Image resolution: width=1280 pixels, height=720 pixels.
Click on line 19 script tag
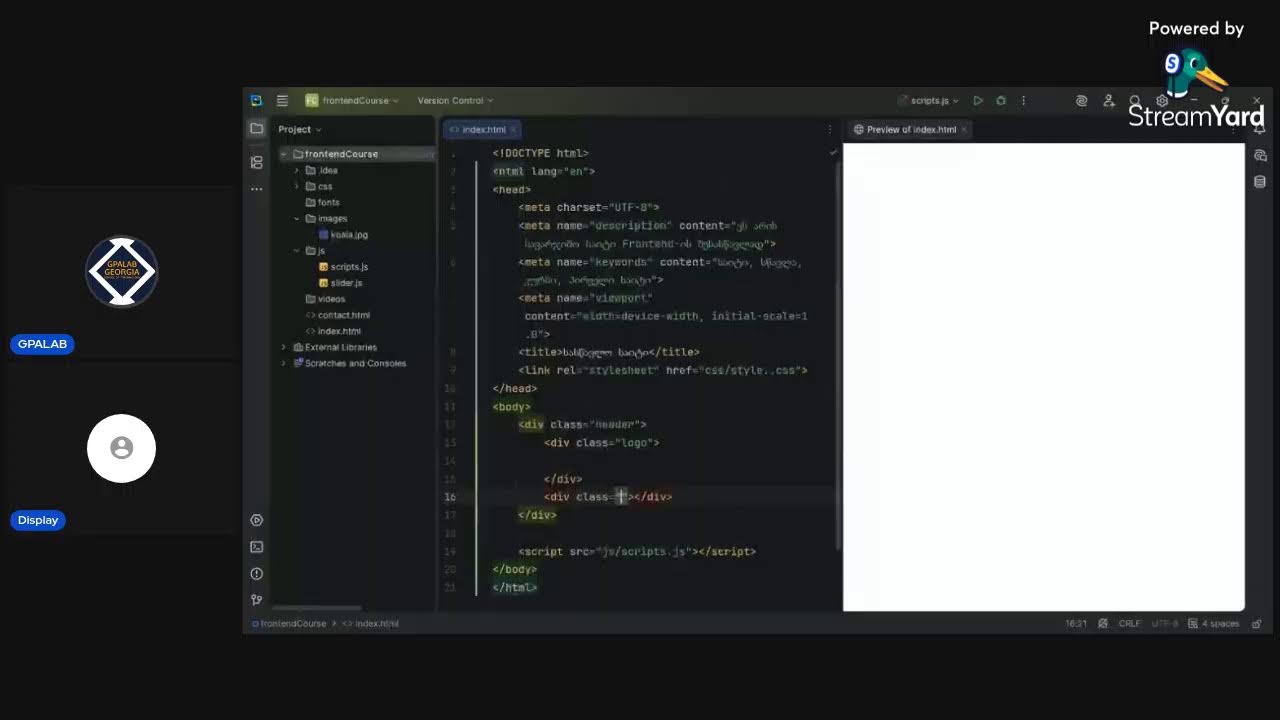point(637,551)
